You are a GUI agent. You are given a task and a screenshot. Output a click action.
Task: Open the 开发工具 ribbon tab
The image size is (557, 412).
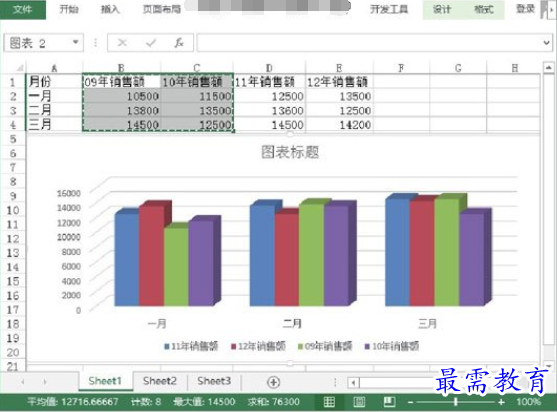(389, 9)
